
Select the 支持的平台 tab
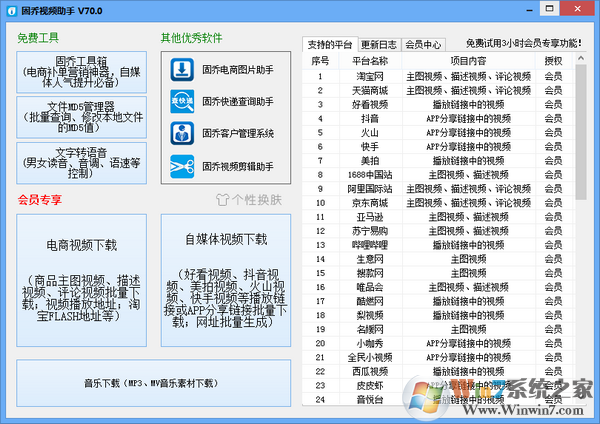(x=330, y=44)
